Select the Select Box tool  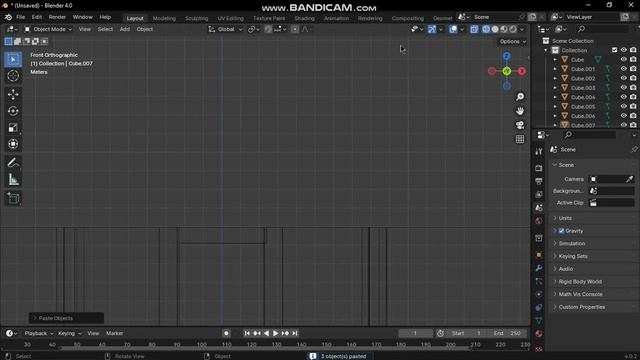(13, 60)
